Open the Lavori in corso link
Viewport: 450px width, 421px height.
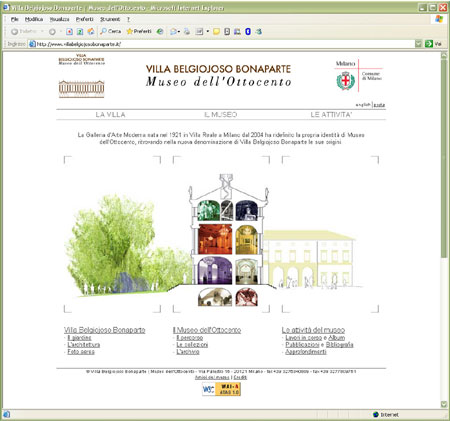(303, 338)
